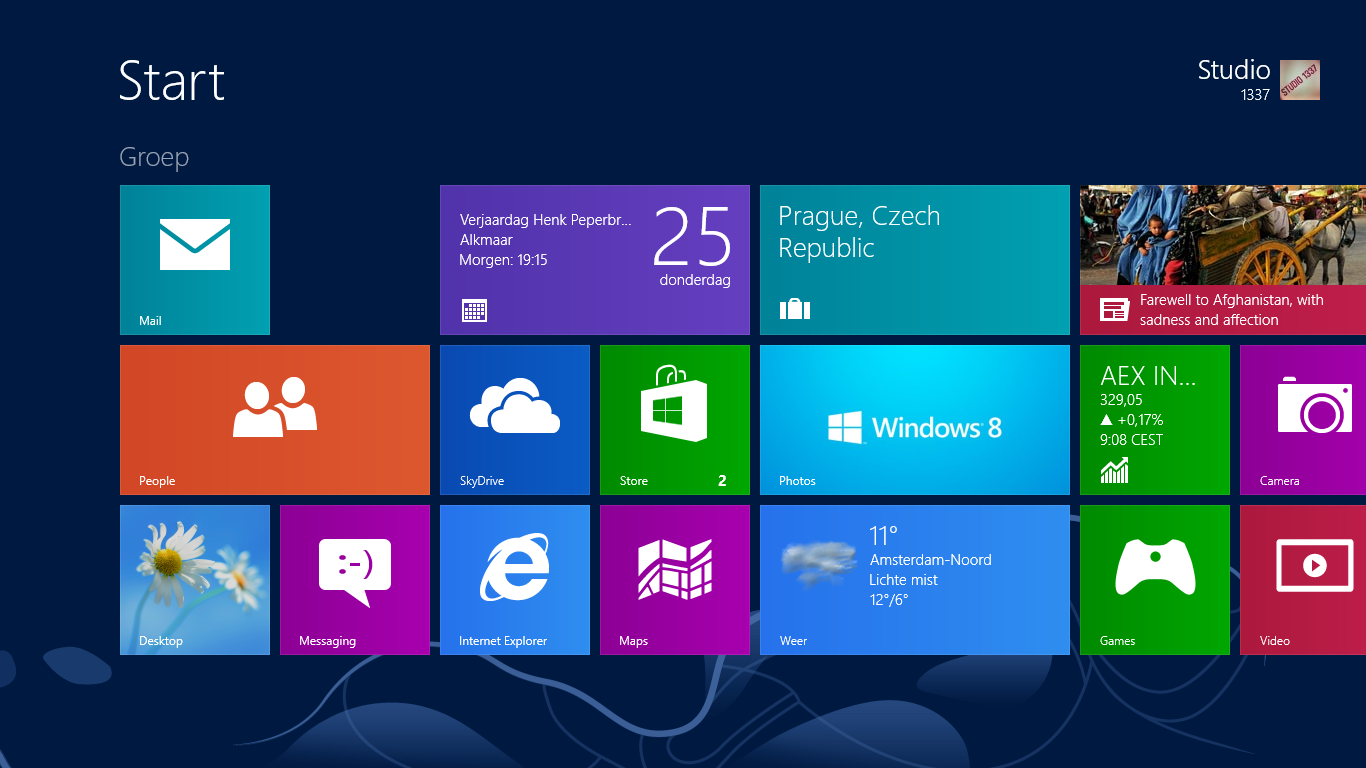Launch SkyDrive cloud icon
The image size is (1366, 768).
tap(515, 406)
